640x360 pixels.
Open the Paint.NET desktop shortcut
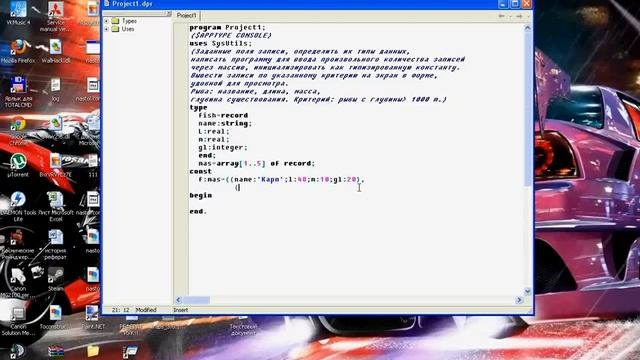click(x=92, y=318)
